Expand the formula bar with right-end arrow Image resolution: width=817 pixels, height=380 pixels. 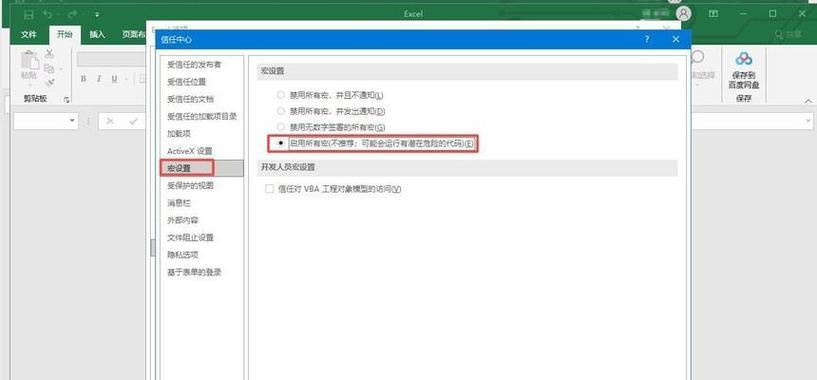(808, 121)
